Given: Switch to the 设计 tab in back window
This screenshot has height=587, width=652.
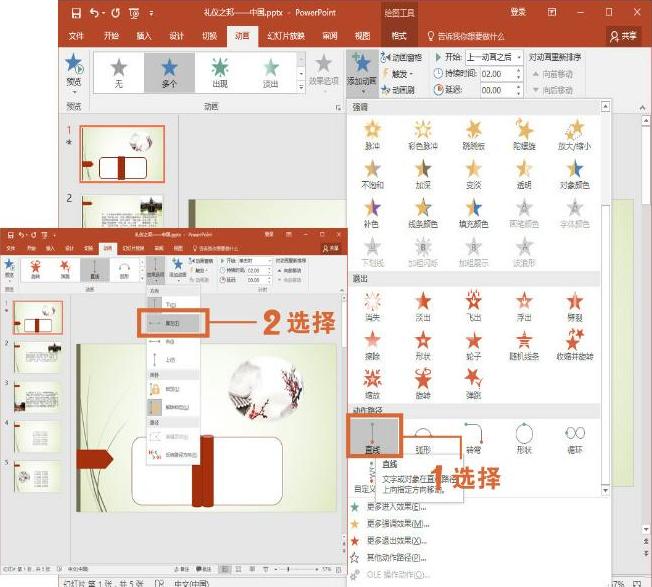Looking at the screenshot, I should coord(176,36).
